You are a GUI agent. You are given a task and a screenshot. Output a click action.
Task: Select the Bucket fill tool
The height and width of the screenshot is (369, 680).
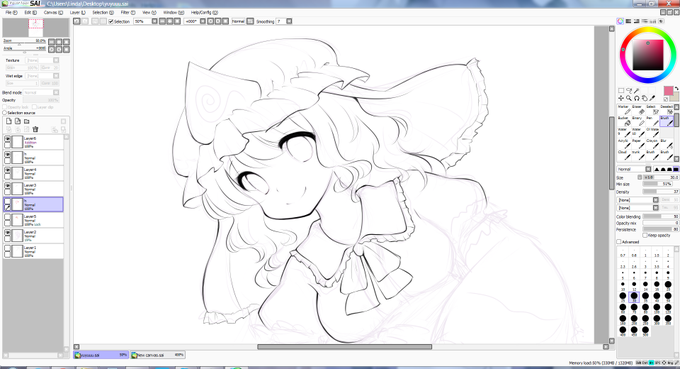(624, 121)
